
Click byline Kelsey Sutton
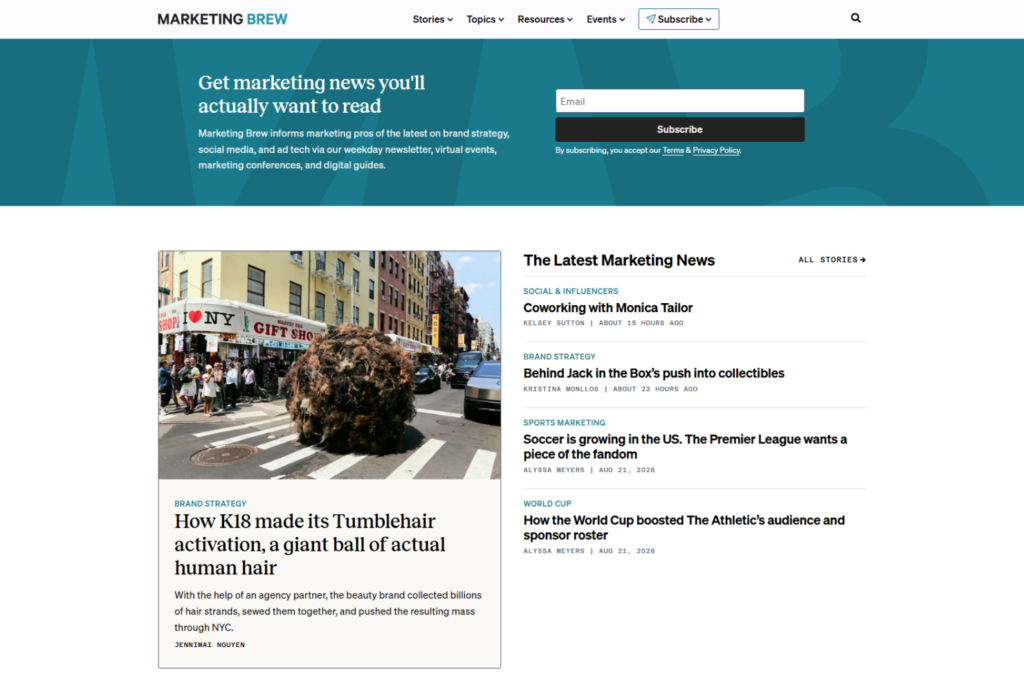553,323
